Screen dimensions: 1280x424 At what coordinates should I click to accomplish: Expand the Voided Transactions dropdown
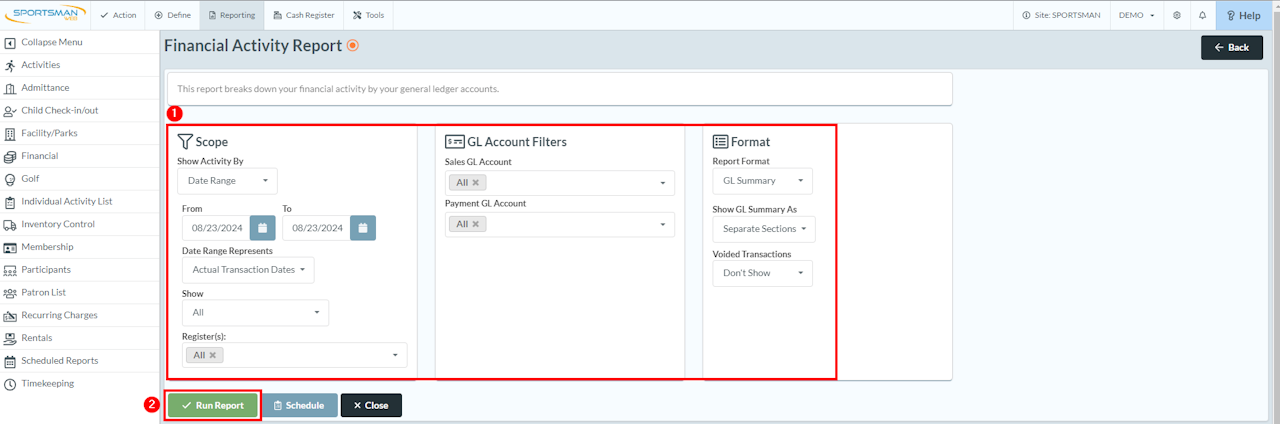(762, 273)
